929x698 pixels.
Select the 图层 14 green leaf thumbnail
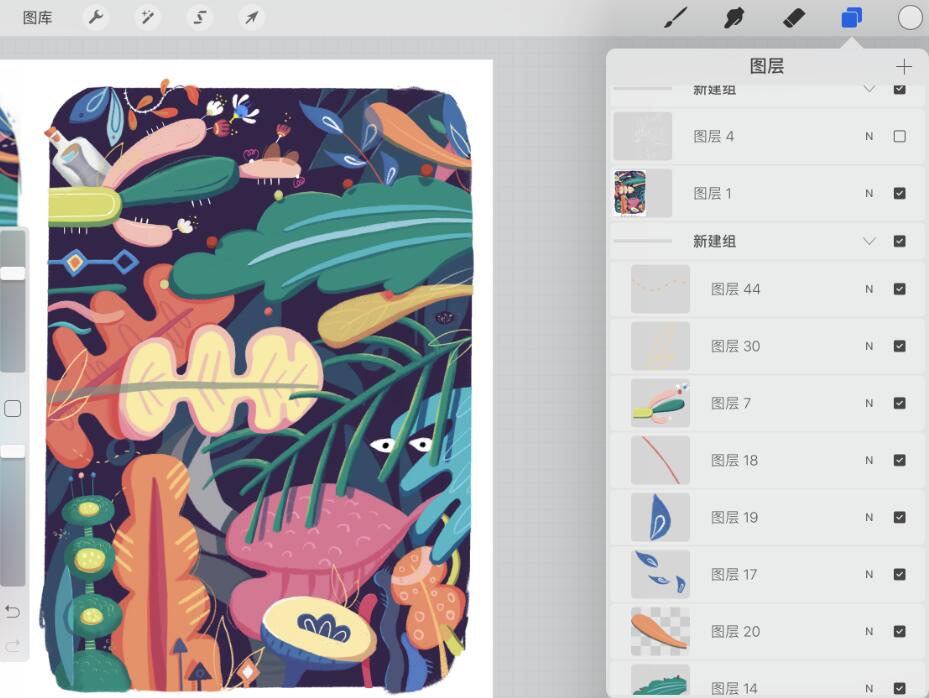[x=661, y=680]
